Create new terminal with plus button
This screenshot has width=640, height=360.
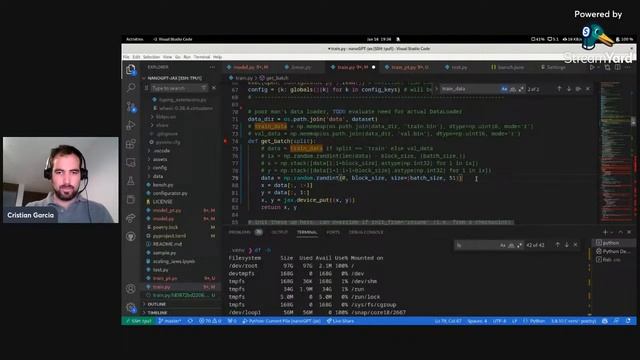click(x=605, y=232)
